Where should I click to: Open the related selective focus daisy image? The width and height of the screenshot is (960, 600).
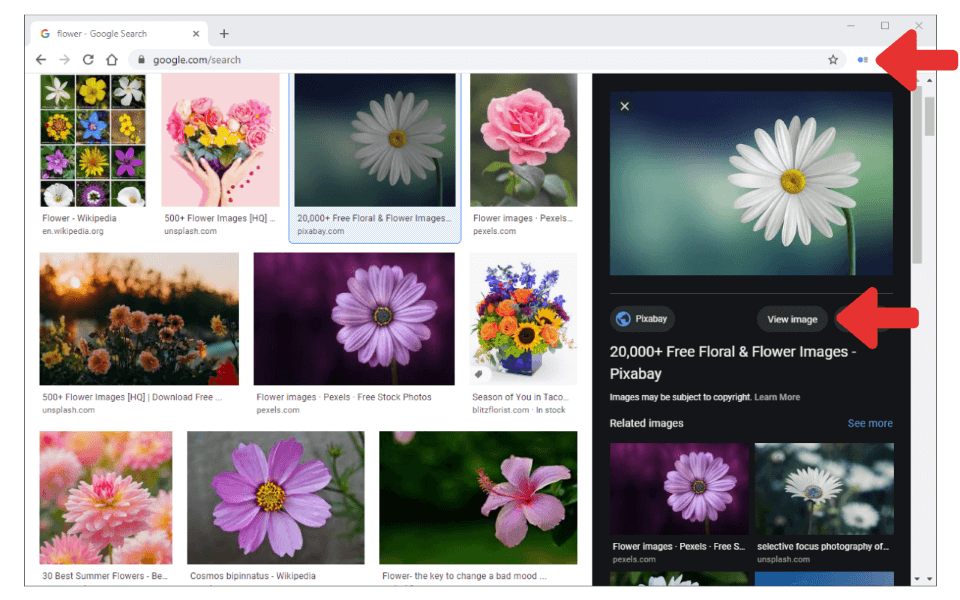(x=824, y=489)
